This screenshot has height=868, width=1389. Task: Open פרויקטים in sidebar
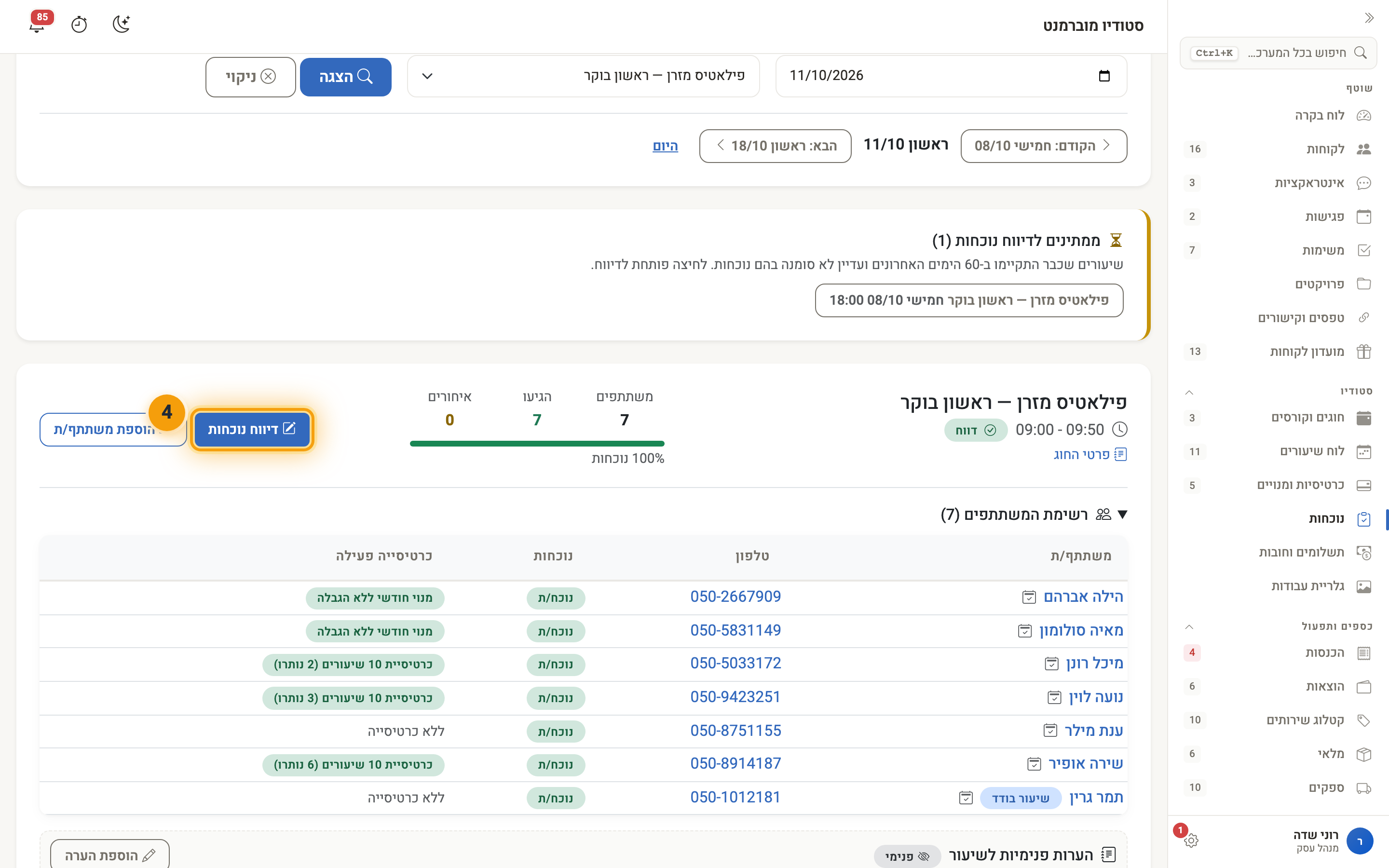coord(1278,284)
